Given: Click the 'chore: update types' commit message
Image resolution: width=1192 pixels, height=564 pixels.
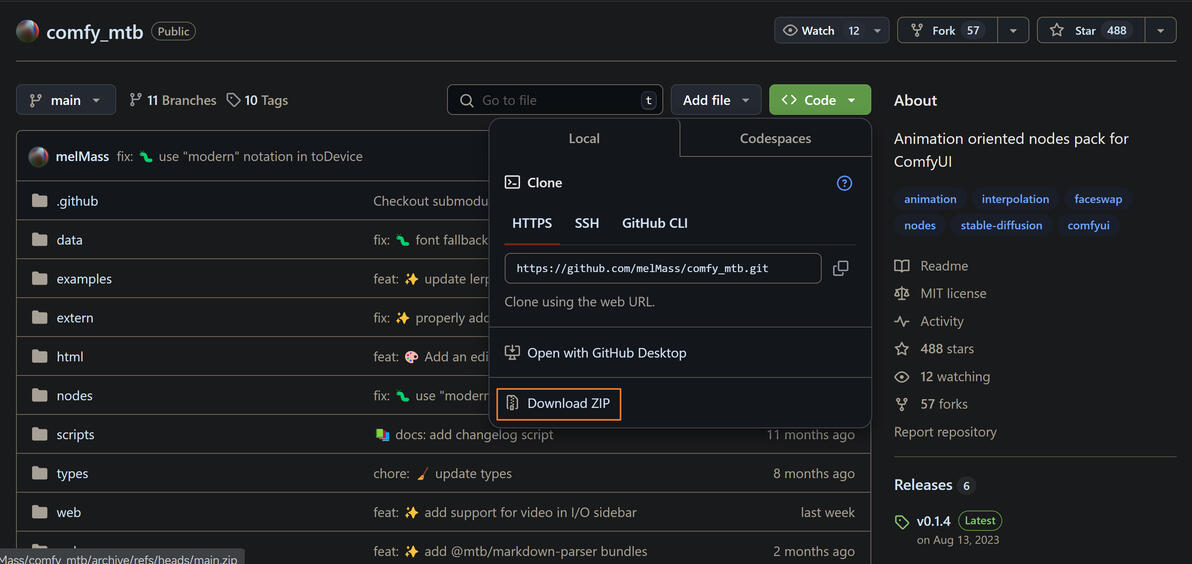Looking at the screenshot, I should pos(442,474).
